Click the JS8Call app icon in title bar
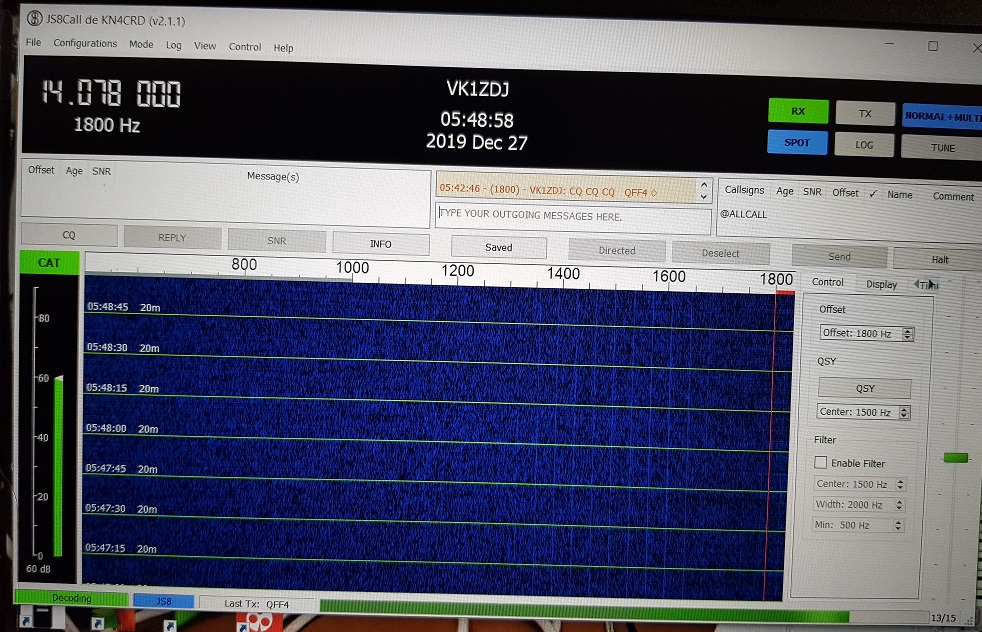Image resolution: width=982 pixels, height=632 pixels. (x=34, y=19)
